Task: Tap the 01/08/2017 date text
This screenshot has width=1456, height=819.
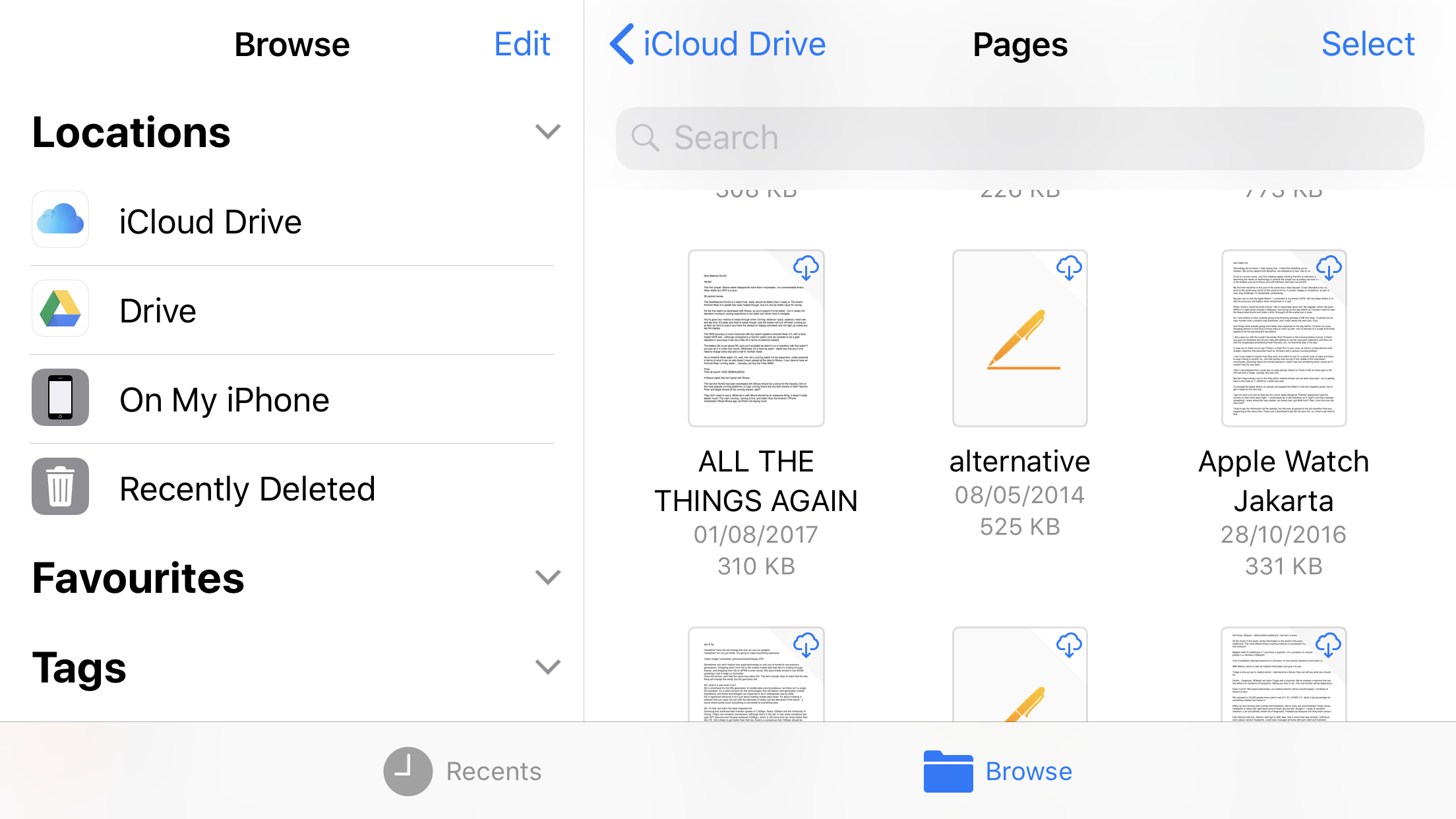Action: [756, 534]
